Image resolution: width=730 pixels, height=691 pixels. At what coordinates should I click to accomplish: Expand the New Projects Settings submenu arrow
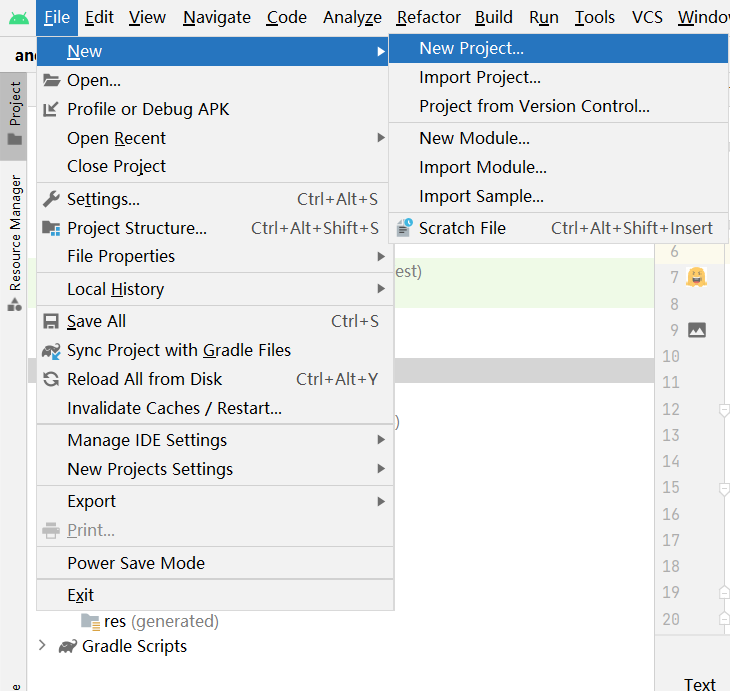(381, 469)
